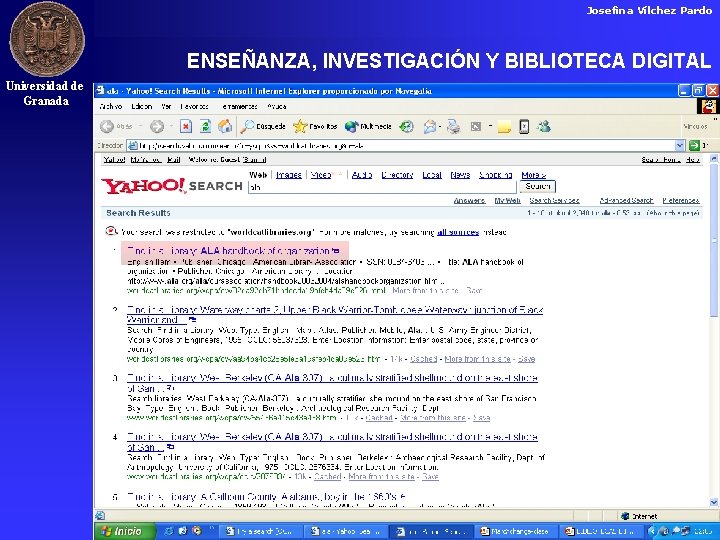Switch to the Yahoo Search taskbar window
The image size is (720, 540).
347,531
